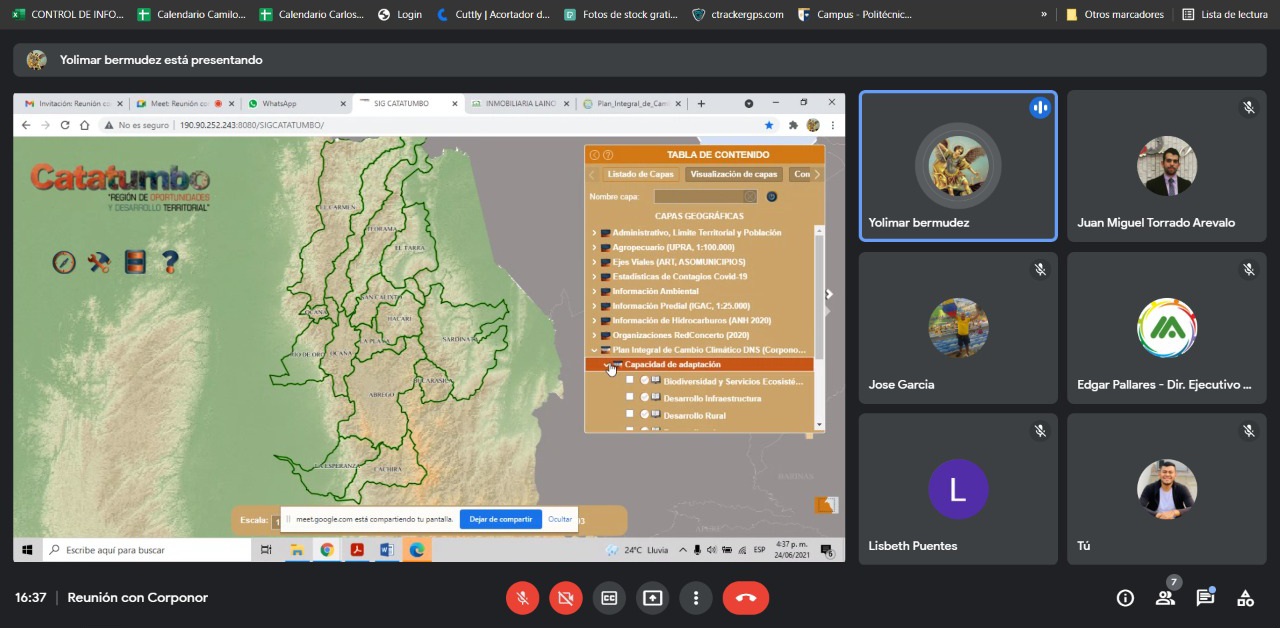Image resolution: width=1280 pixels, height=628 pixels.
Task: Check the Biodiversidad y Servicios Ecosistémicos layer checkbox
Action: [630, 381]
